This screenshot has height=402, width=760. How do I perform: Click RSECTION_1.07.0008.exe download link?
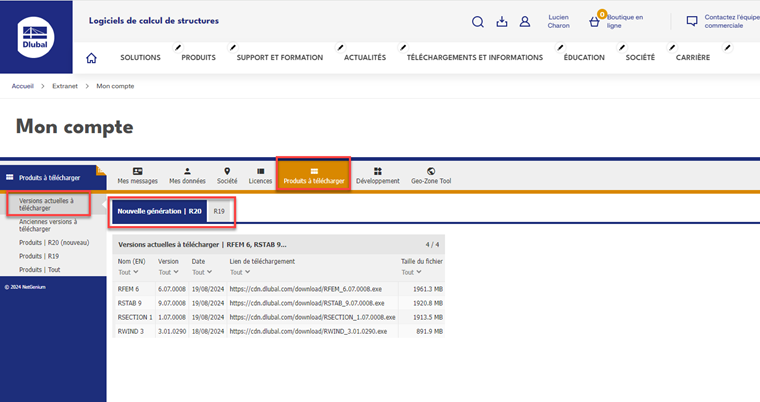click(312, 317)
